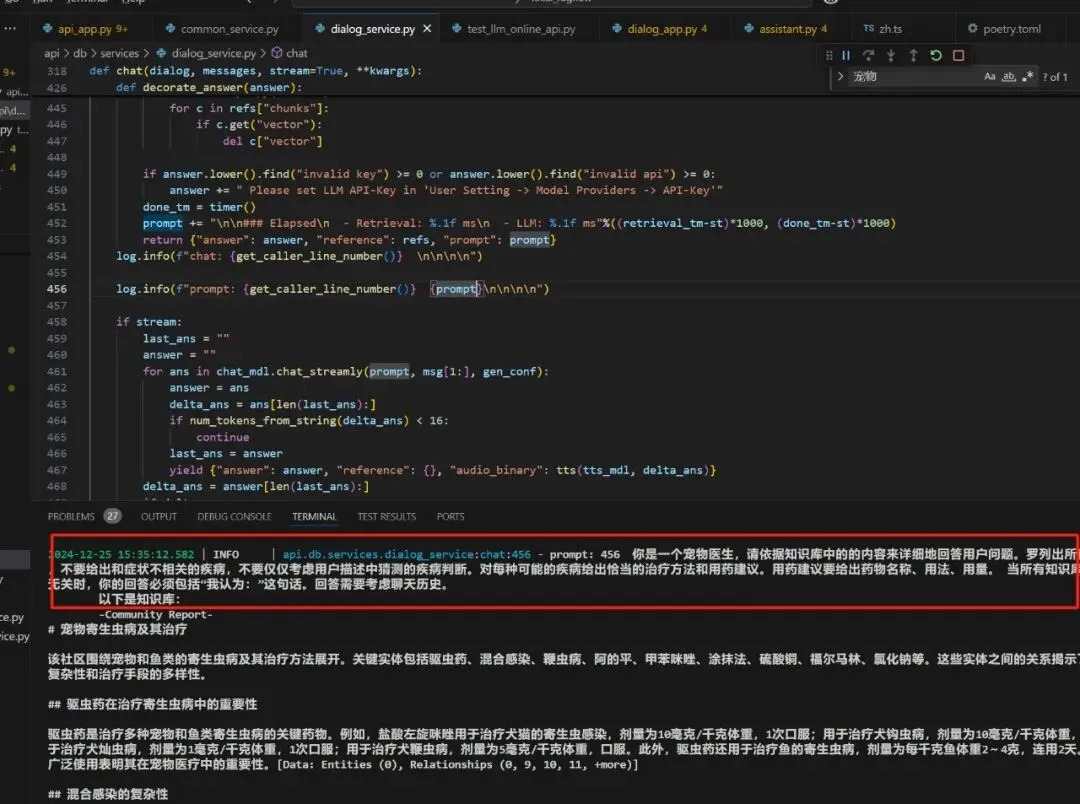The width and height of the screenshot is (1080, 804).
Task: Open the services breadcrumb dropdown
Action: [119, 53]
